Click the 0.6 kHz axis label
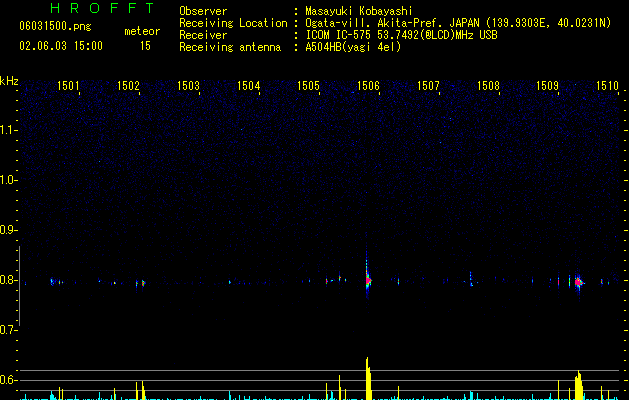 [x=9, y=380]
